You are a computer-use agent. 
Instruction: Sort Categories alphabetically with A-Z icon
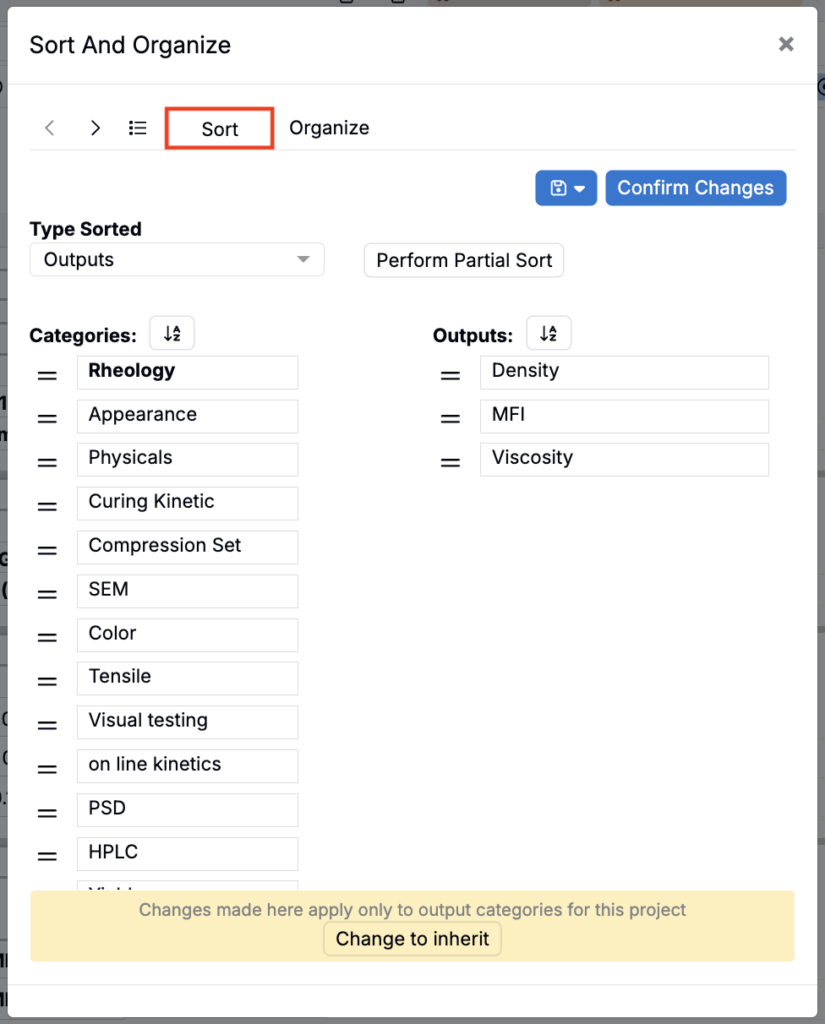tap(172, 334)
